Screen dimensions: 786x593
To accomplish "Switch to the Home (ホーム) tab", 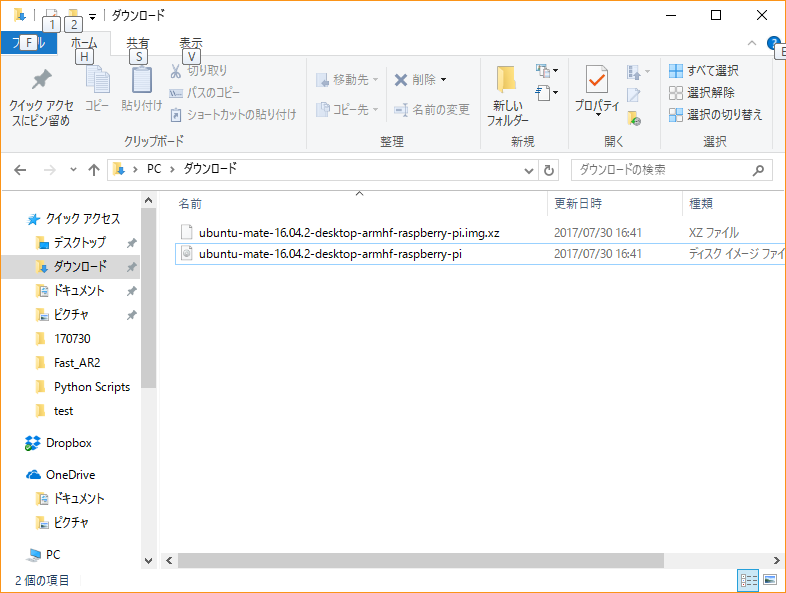I will pos(84,43).
